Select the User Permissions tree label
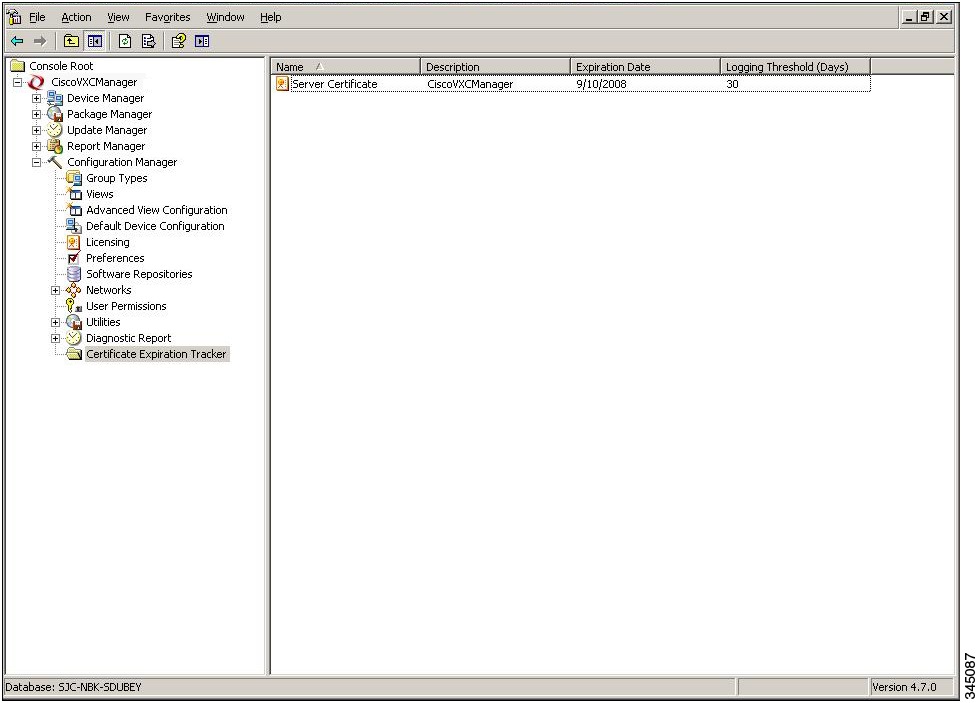The image size is (980, 703). (x=126, y=306)
